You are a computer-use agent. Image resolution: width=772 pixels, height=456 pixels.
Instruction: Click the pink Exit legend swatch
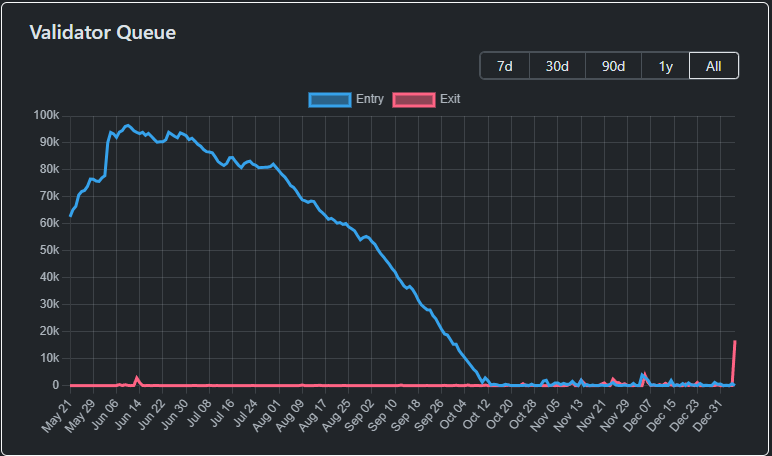414,99
